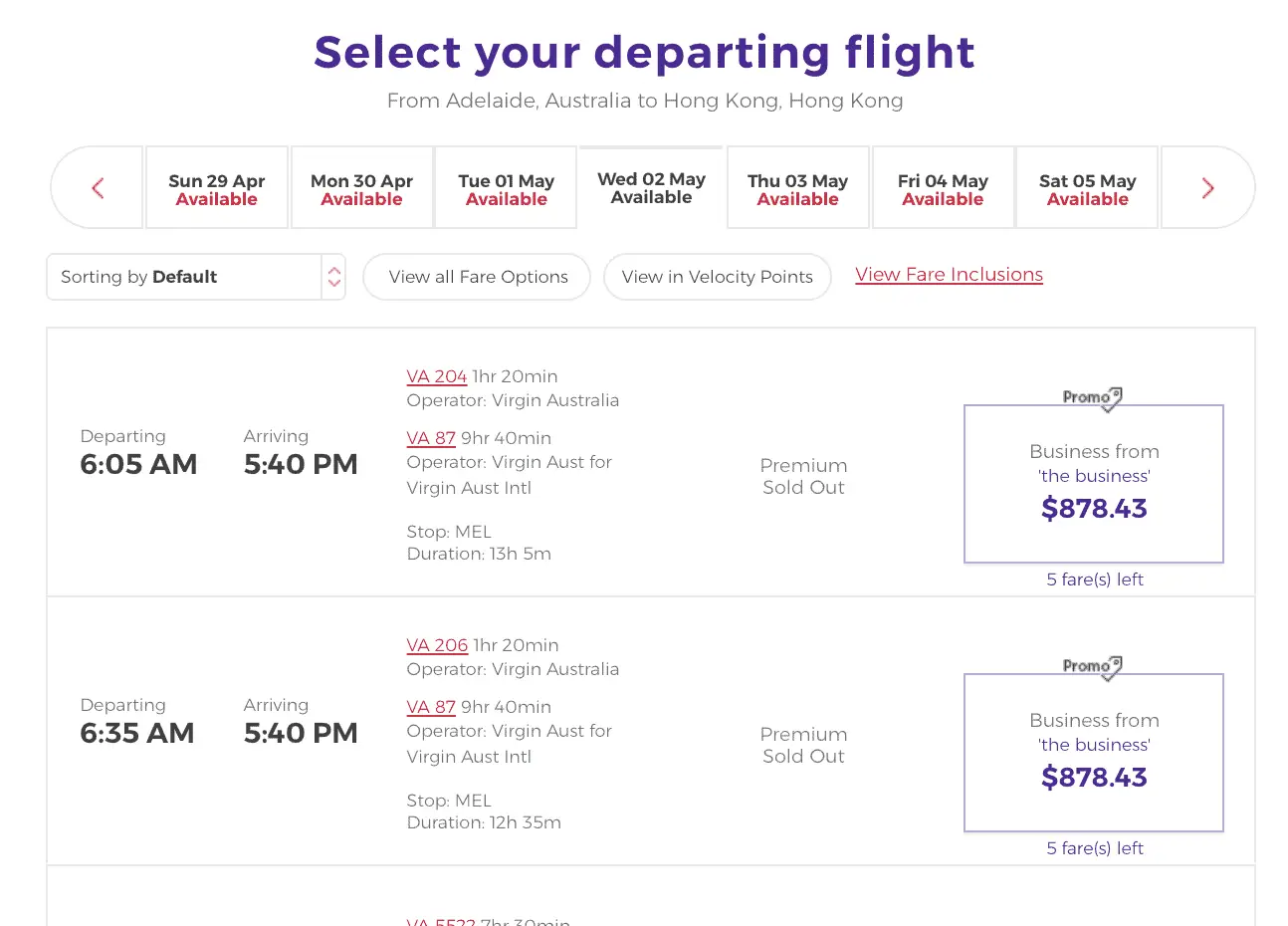Select the Sun 29 Apr date tab
This screenshot has height=926, width=1288.
pyautogui.click(x=217, y=188)
